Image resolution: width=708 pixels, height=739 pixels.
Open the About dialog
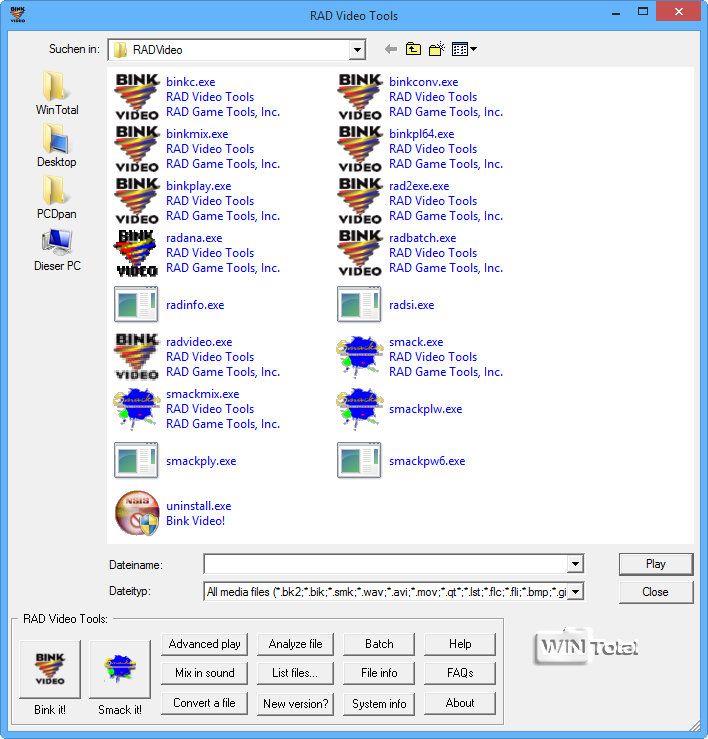click(x=460, y=703)
